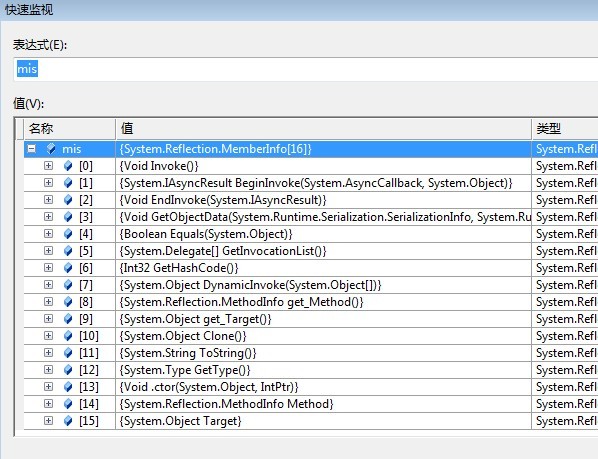598x459 pixels.
Task: Expand array item [8] get_Method
Action: 48,302
